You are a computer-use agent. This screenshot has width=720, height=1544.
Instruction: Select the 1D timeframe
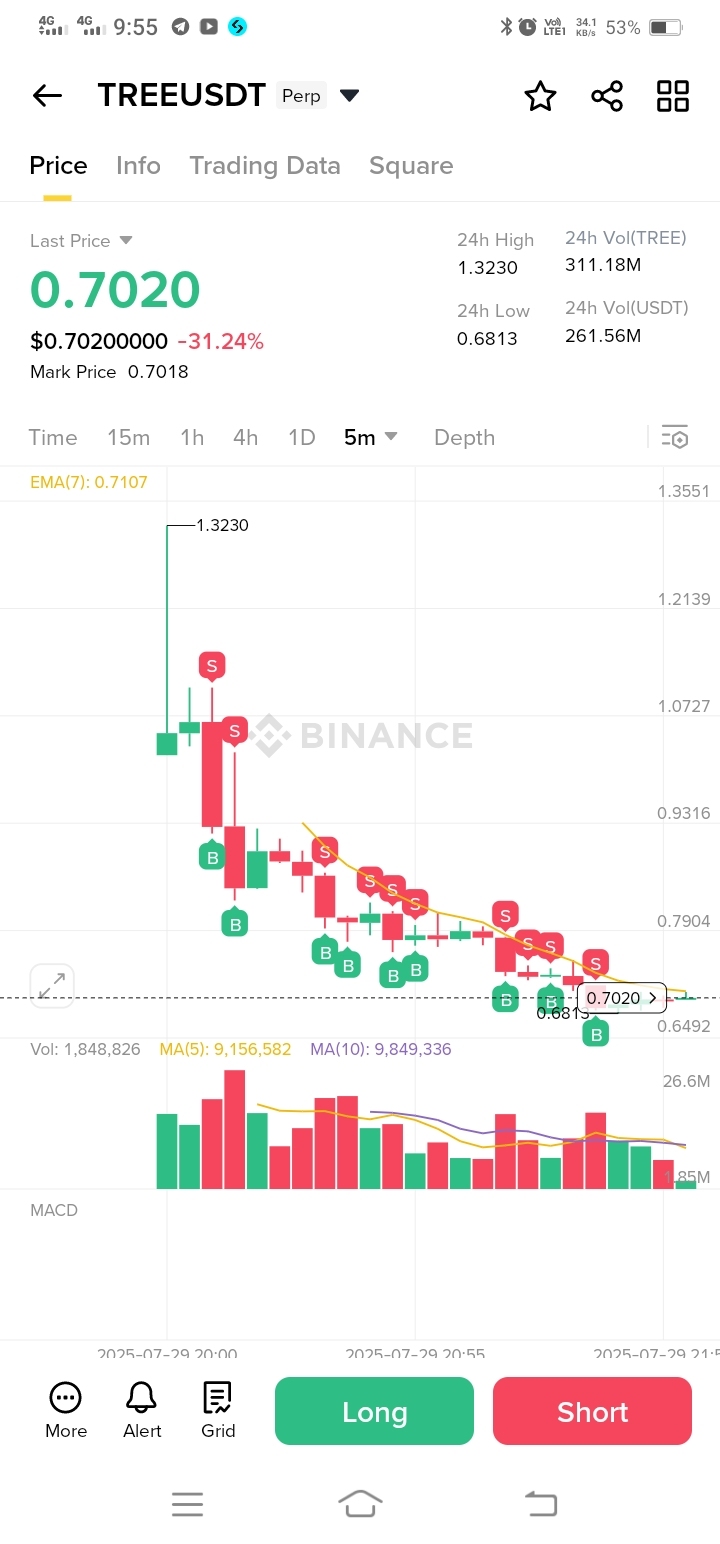301,437
